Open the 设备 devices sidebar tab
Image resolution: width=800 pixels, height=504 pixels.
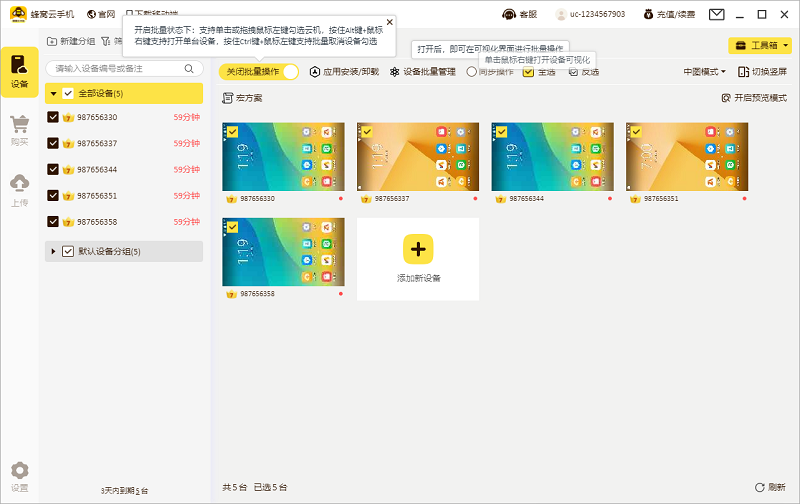[x=19, y=72]
